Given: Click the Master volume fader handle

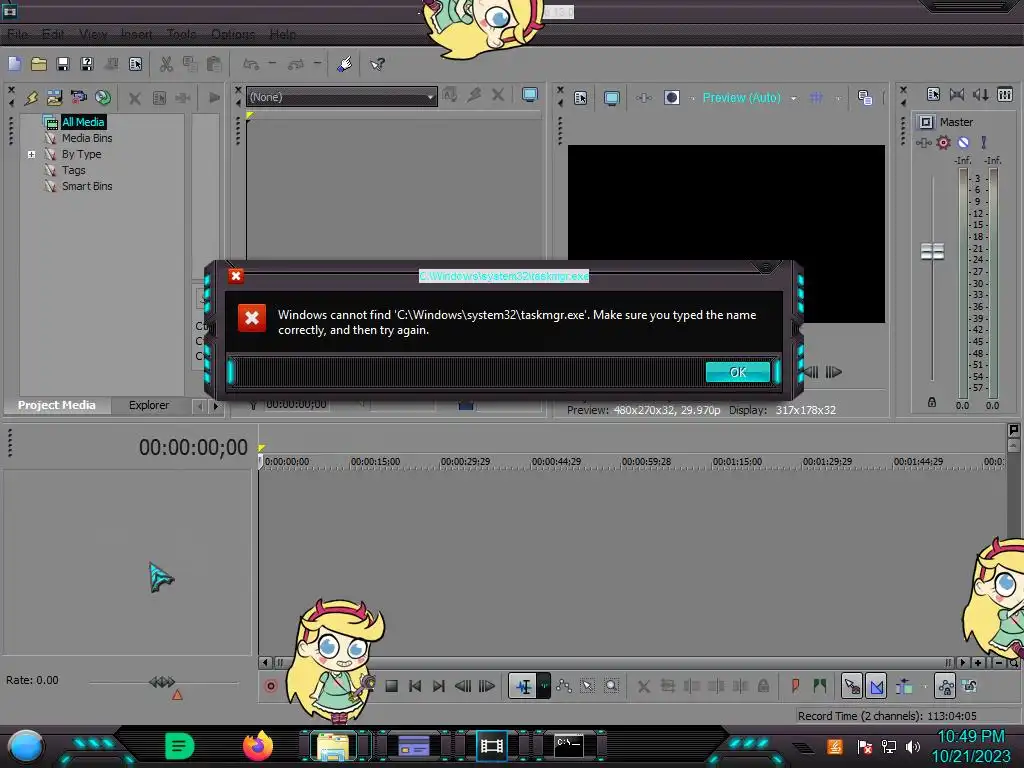Looking at the screenshot, I should 932,251.
